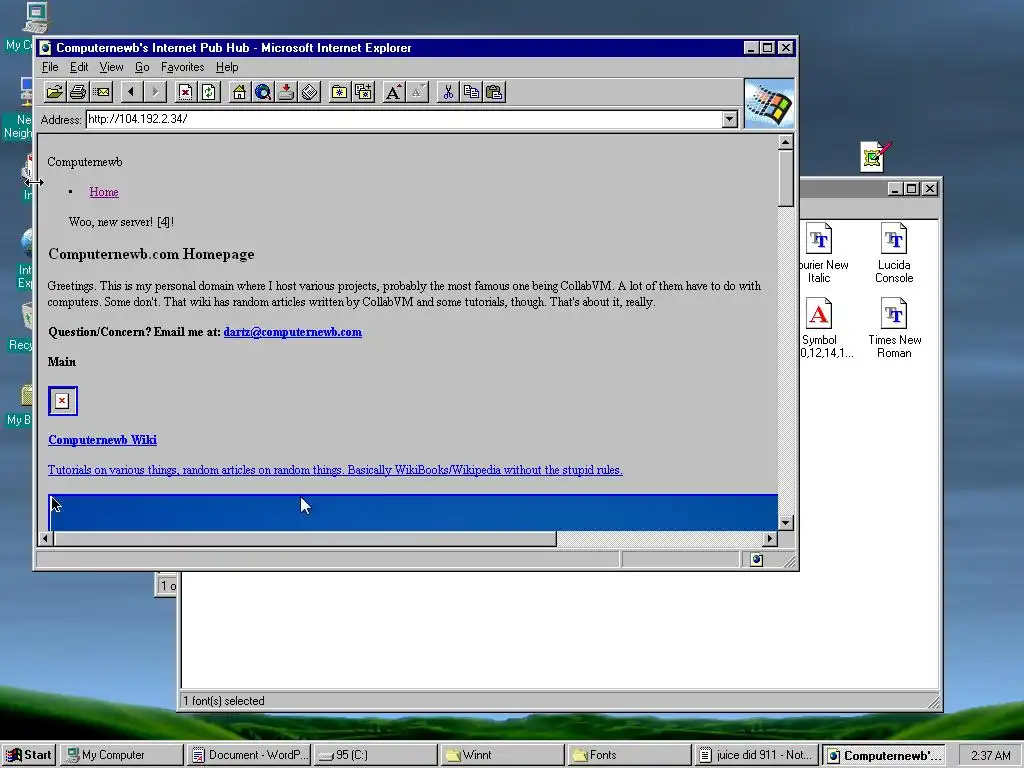Switch to Fonts taskbar button
This screenshot has height=768, width=1024.
pos(629,755)
